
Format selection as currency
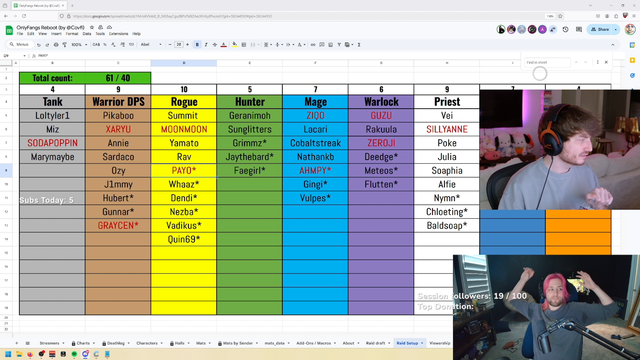pos(96,44)
